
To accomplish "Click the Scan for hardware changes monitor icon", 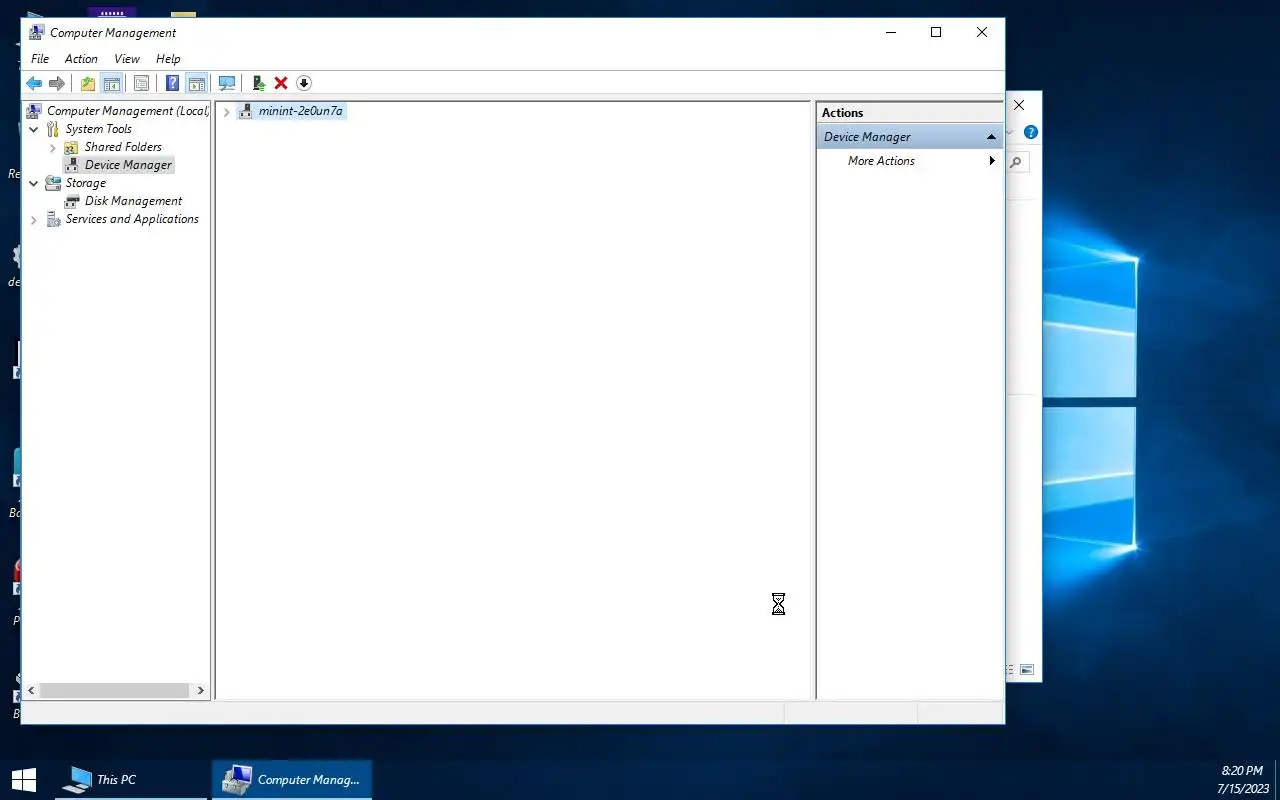I will [x=227, y=84].
